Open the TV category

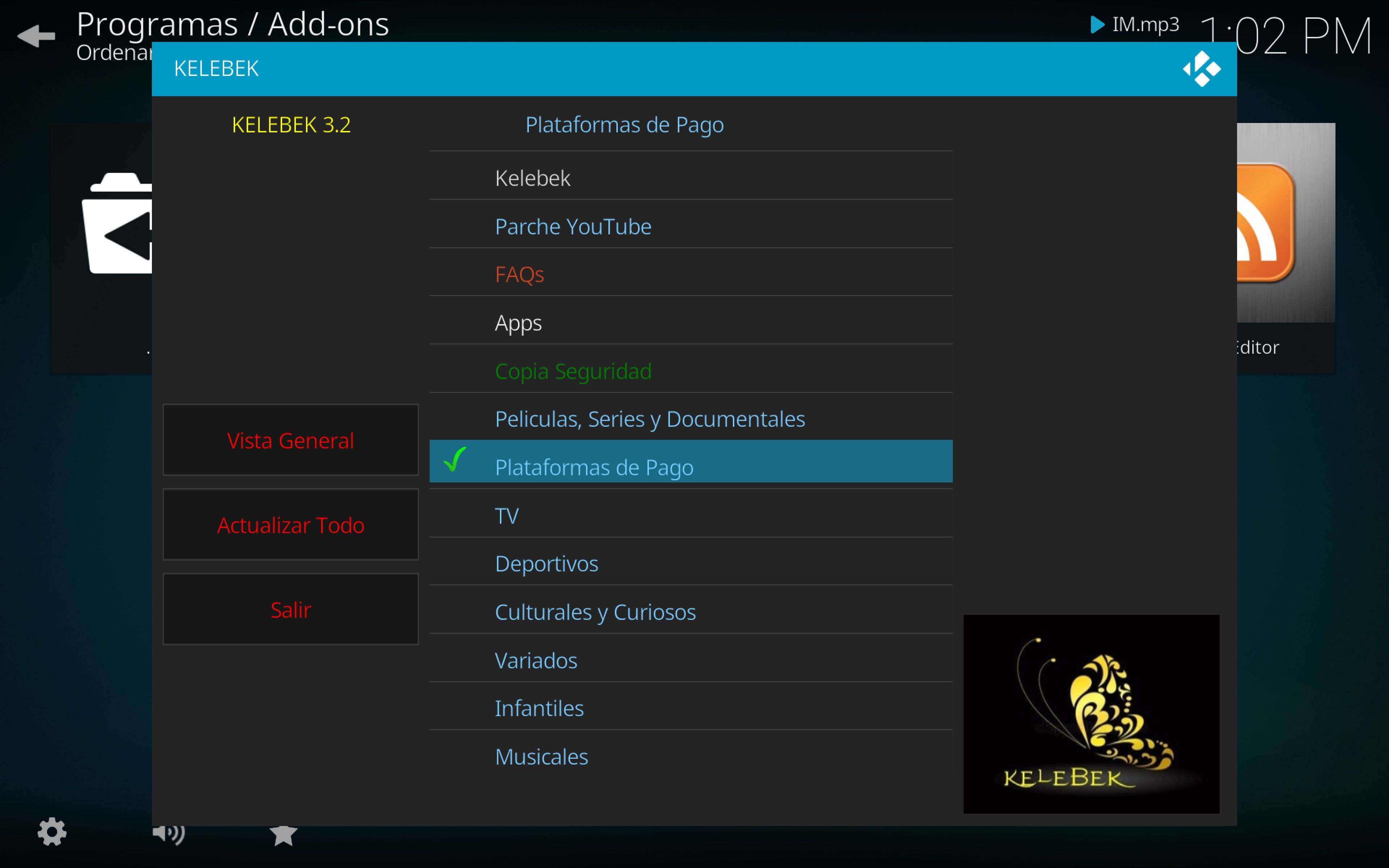point(691,515)
